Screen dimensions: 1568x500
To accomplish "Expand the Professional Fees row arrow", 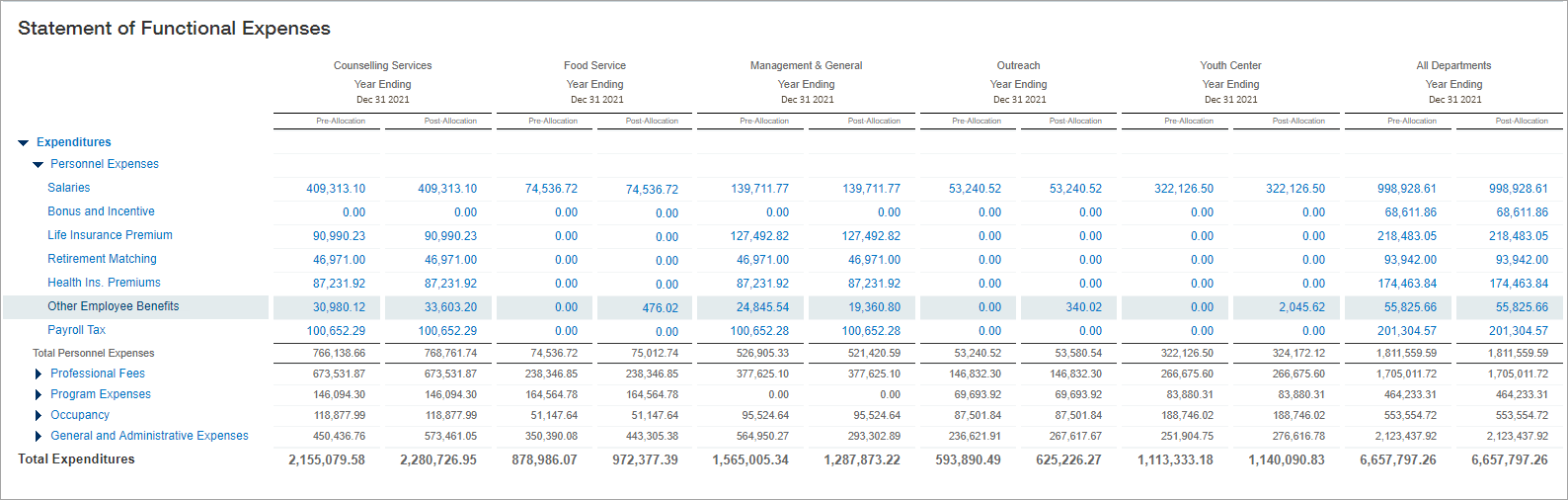I will (x=39, y=375).
